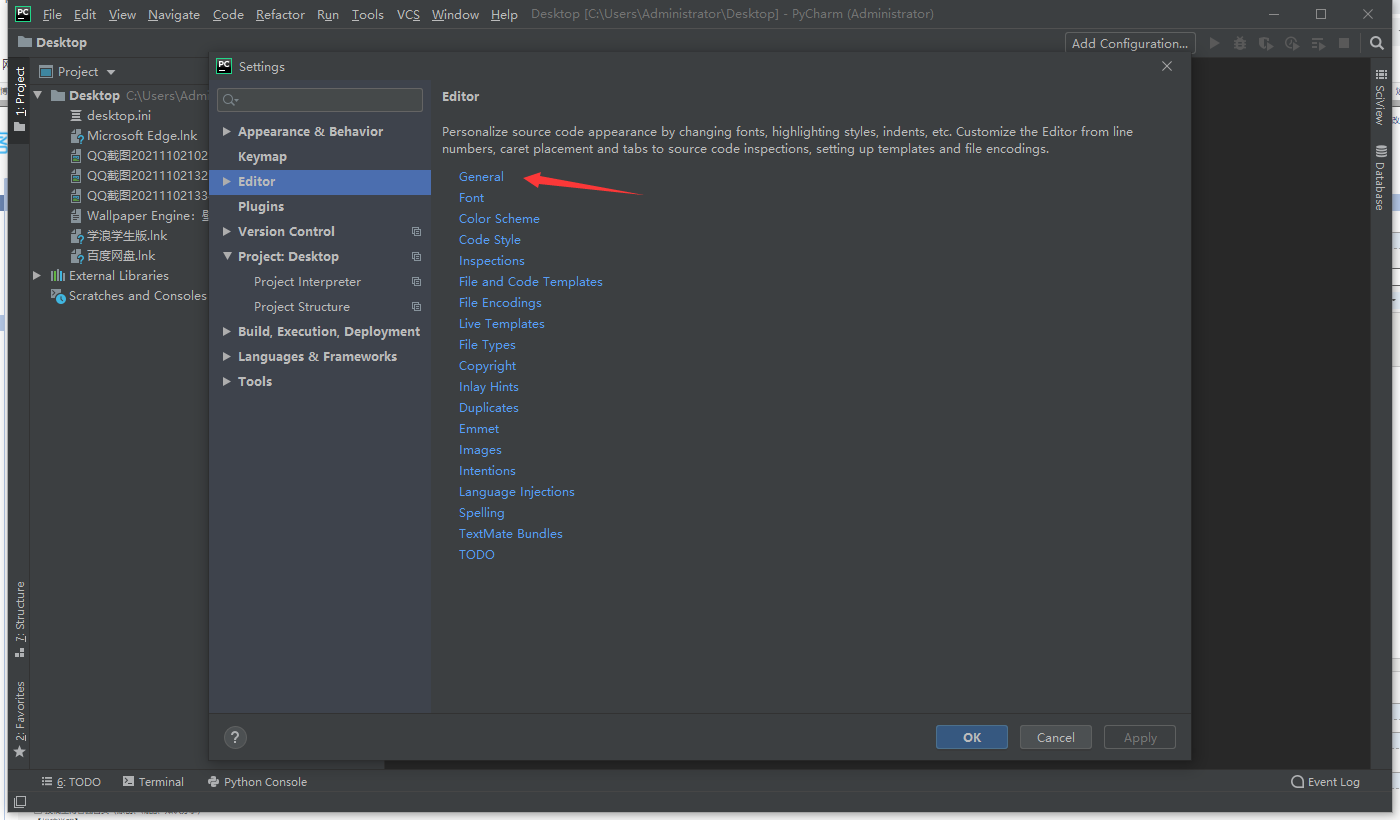Click the OK button
1400x820 pixels.
point(972,737)
